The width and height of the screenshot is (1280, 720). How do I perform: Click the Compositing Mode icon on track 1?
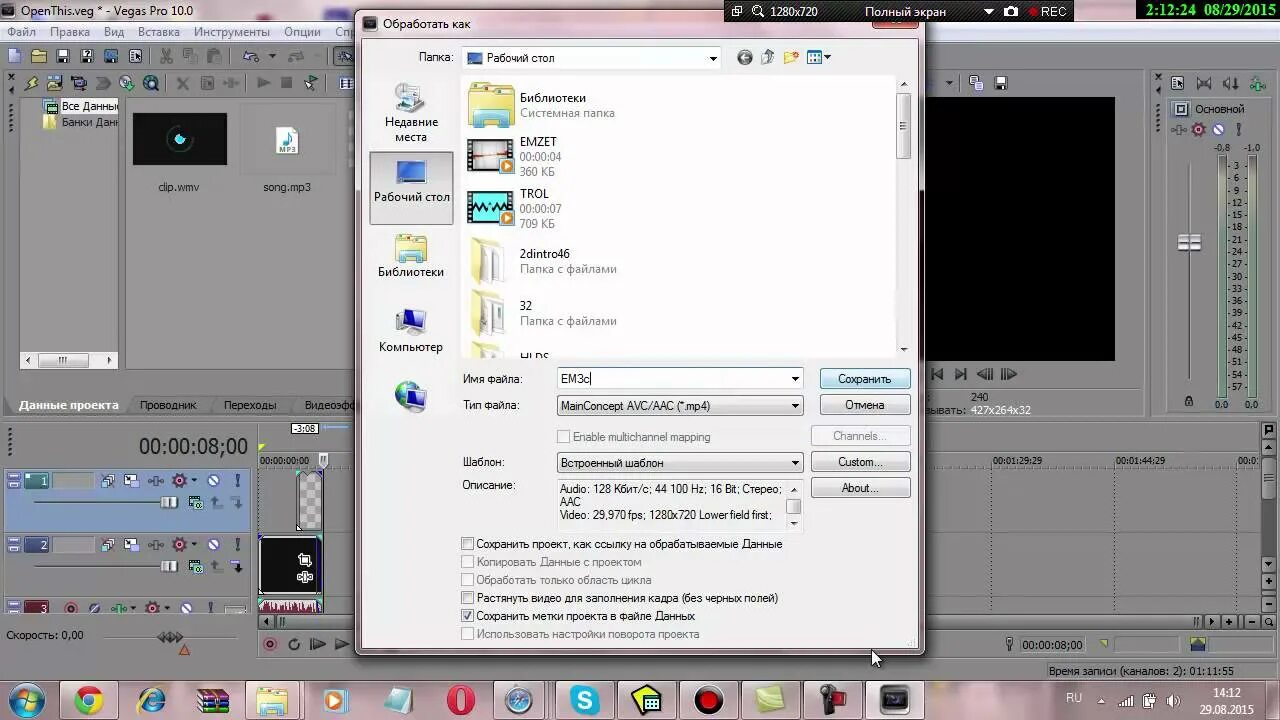pos(196,503)
